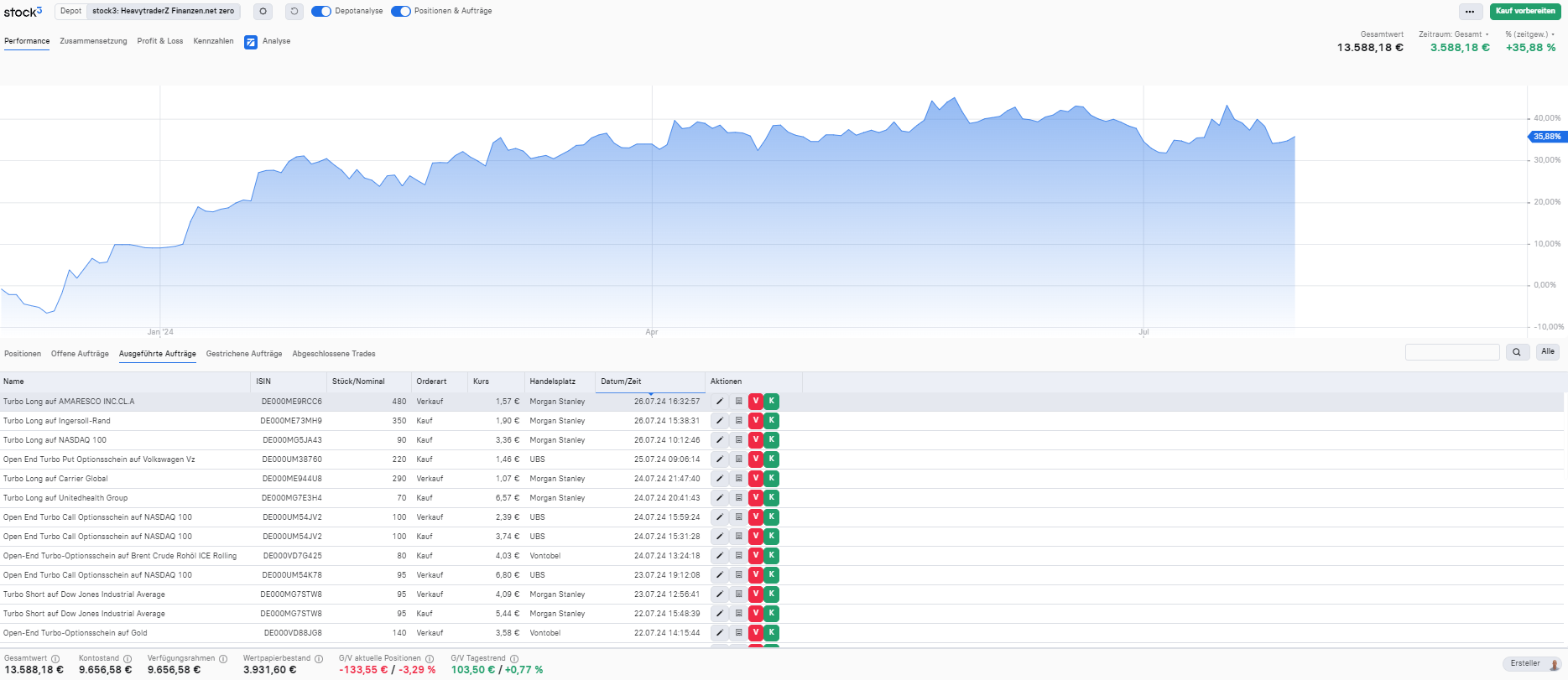
Task: Edit Unitedhealth Group order pencil icon
Action: (x=720, y=498)
